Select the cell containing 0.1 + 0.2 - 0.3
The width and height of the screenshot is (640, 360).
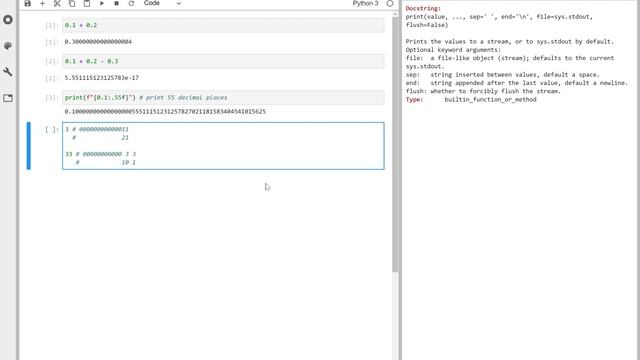(x=223, y=61)
